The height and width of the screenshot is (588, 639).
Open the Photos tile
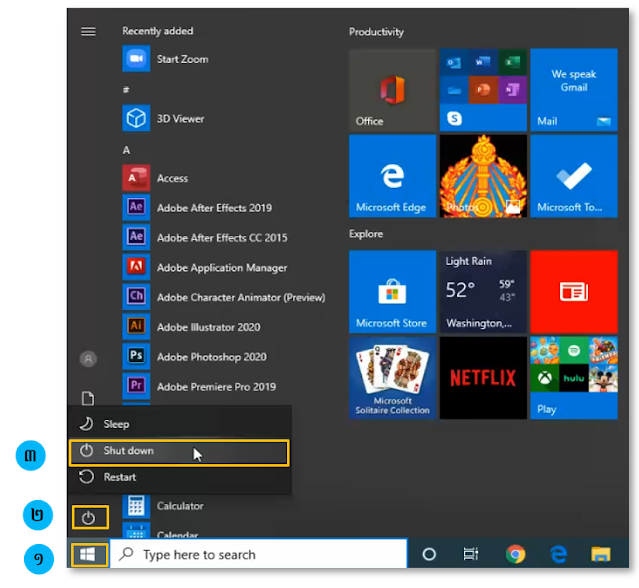pos(483,176)
